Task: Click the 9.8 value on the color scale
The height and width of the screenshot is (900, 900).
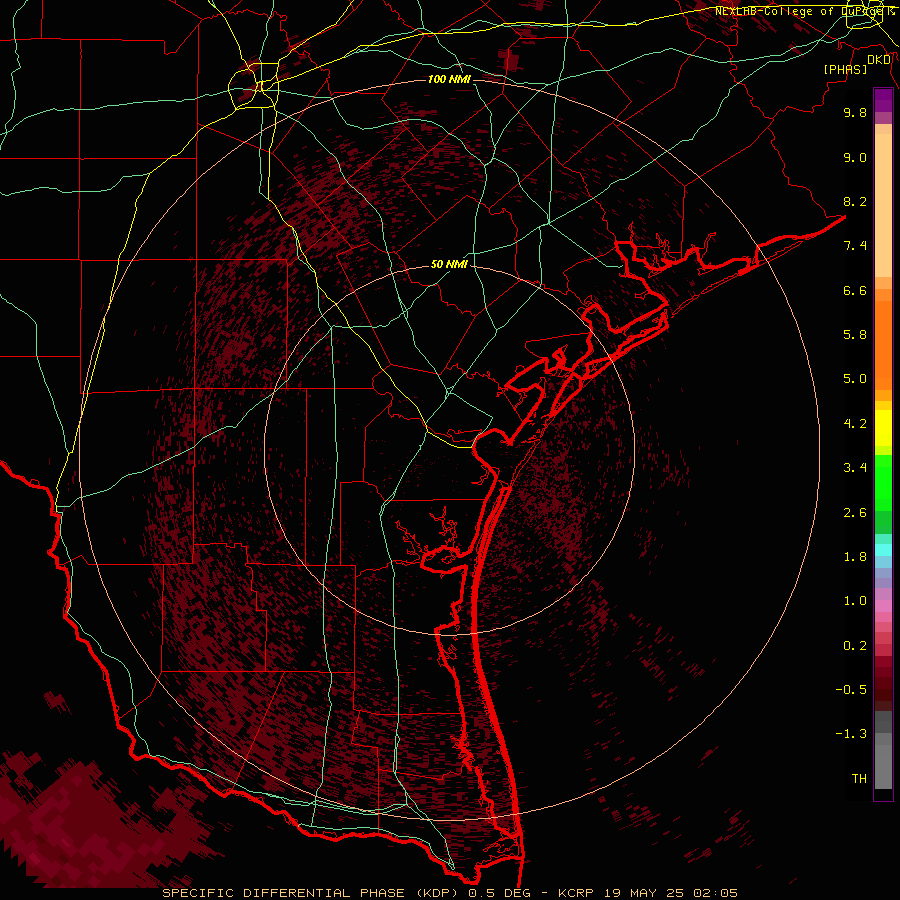Action: tap(855, 112)
